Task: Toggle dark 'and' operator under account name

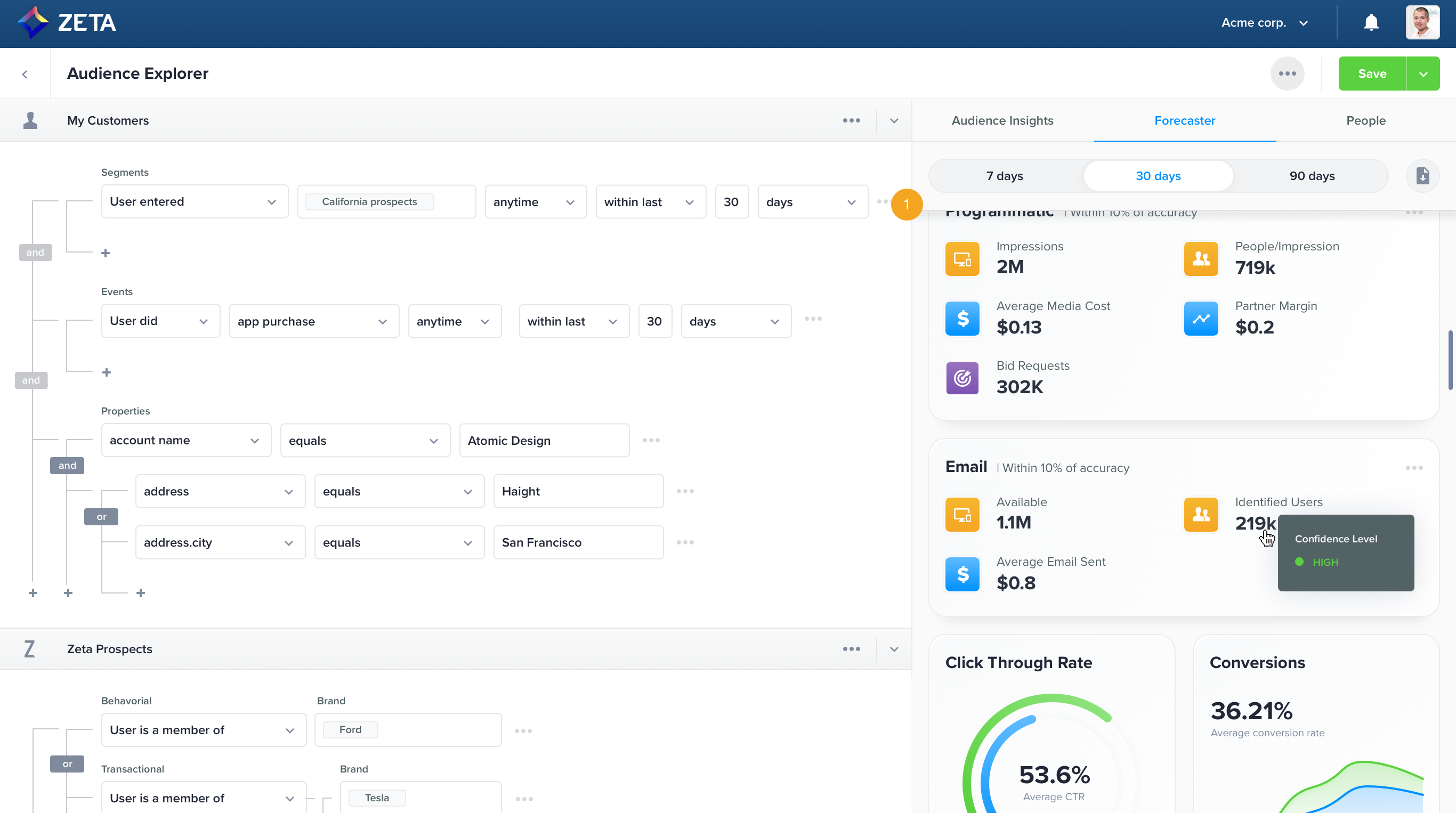Action: [x=67, y=466]
